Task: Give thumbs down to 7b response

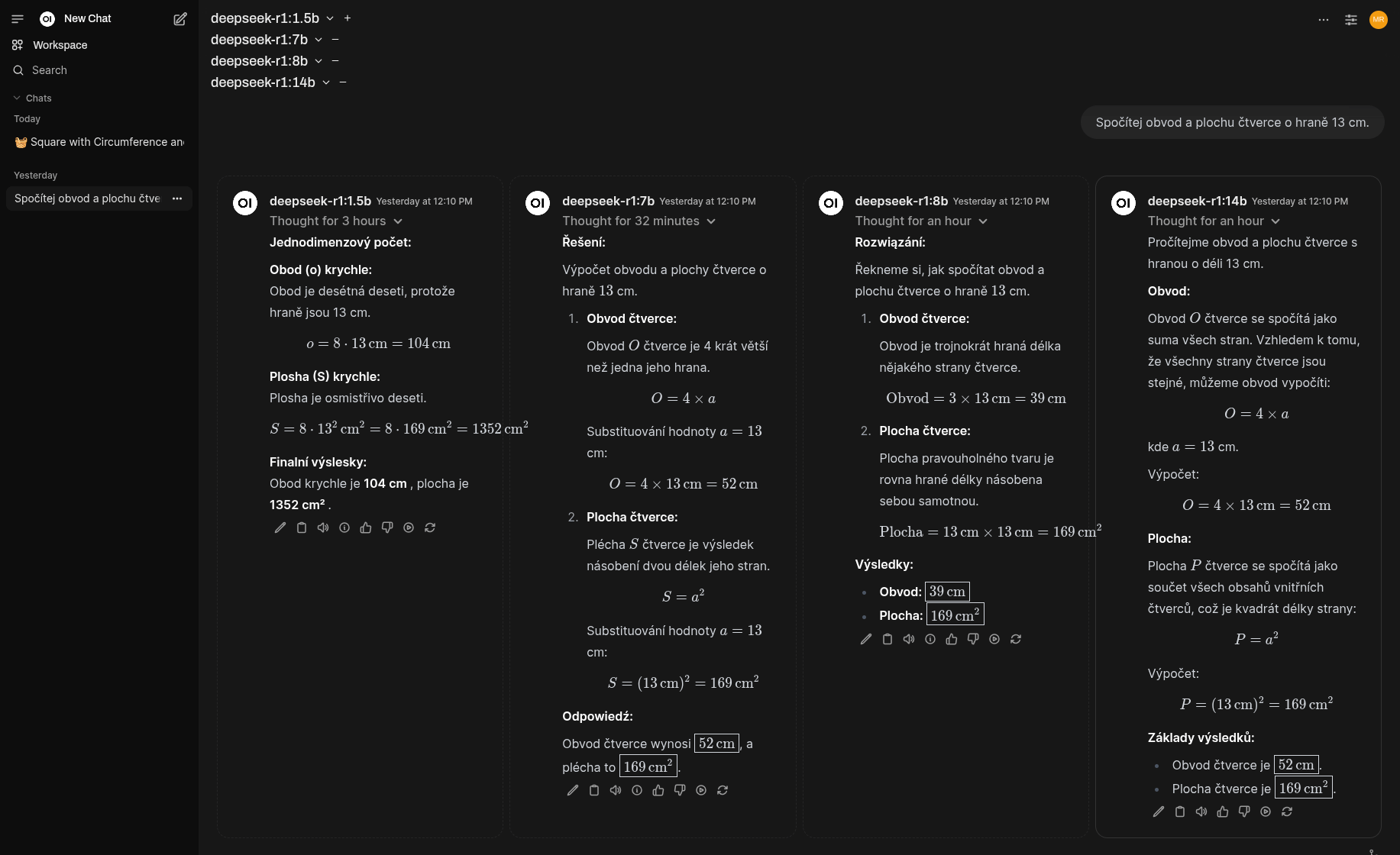Action: [x=680, y=790]
